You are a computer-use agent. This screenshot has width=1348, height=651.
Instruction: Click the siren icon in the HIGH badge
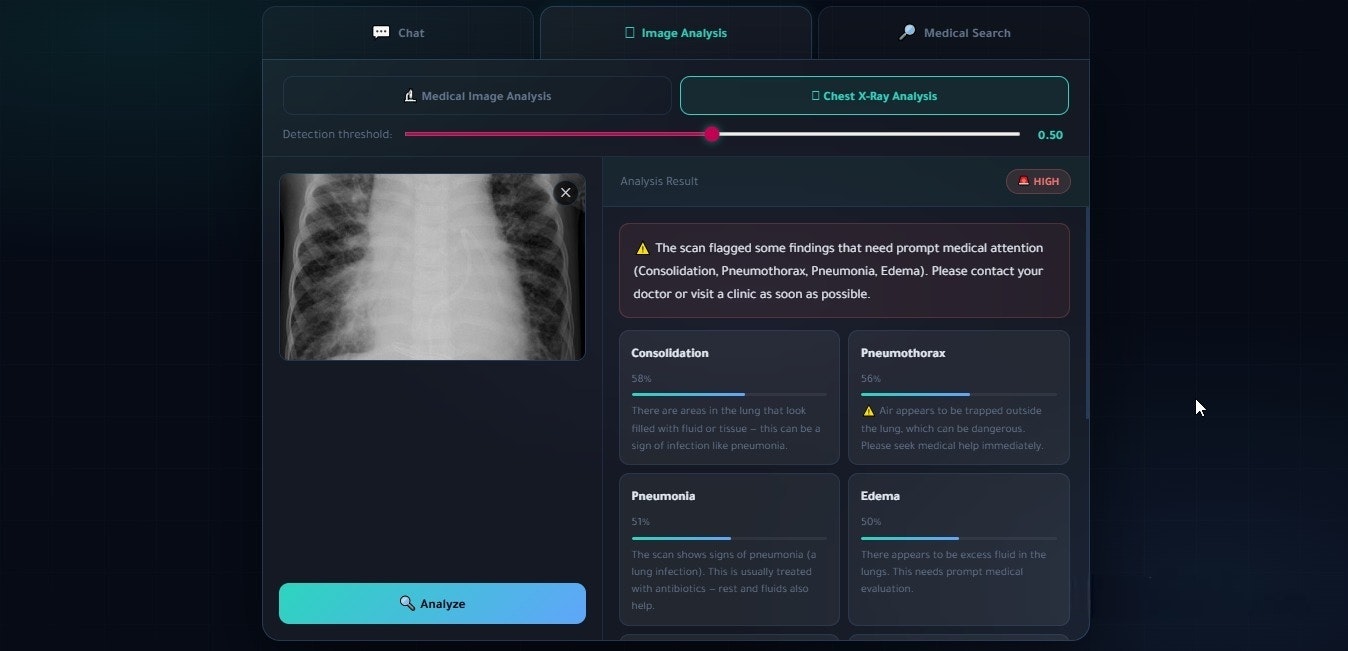tap(1023, 181)
